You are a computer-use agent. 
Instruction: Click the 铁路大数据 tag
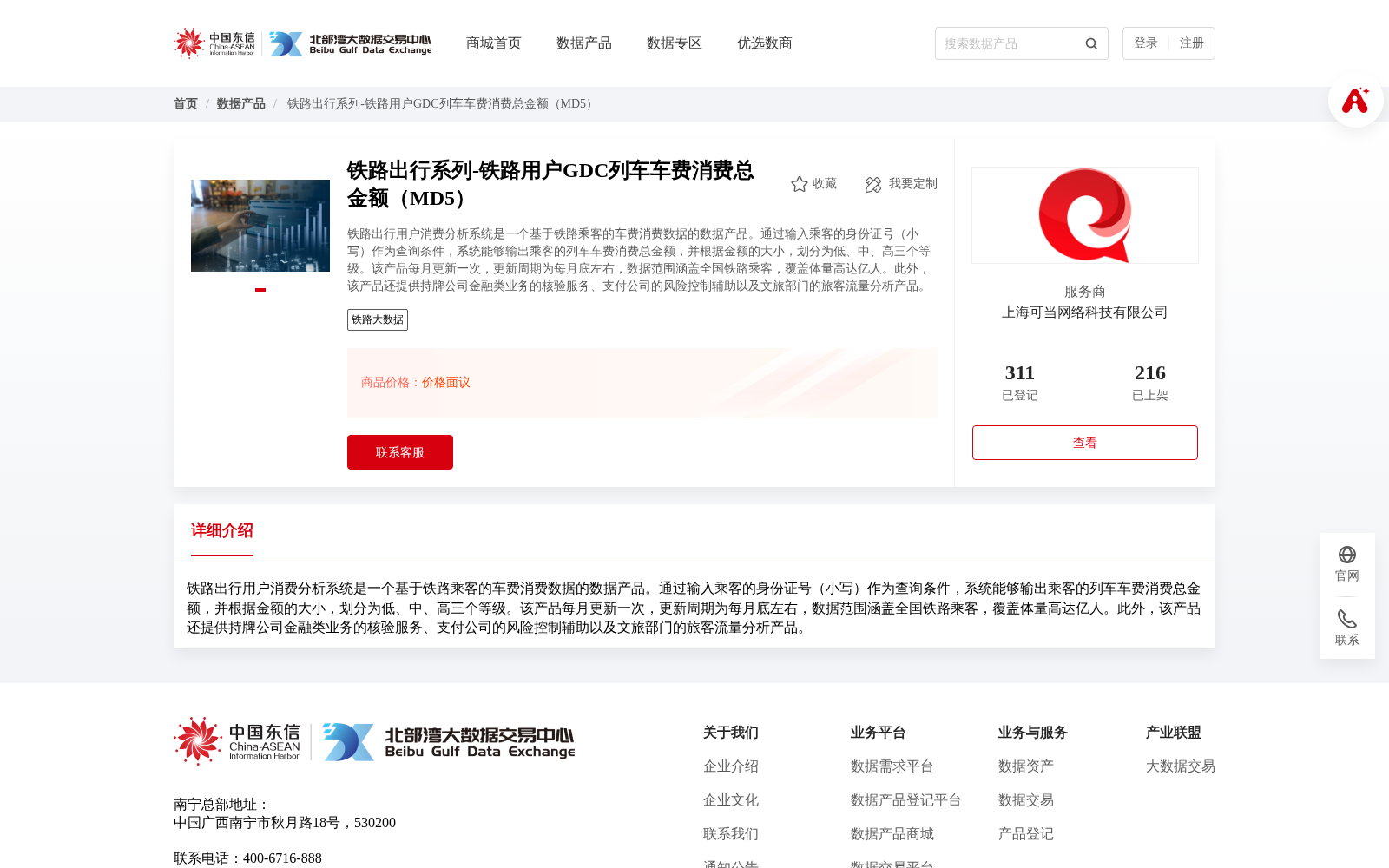[x=378, y=319]
